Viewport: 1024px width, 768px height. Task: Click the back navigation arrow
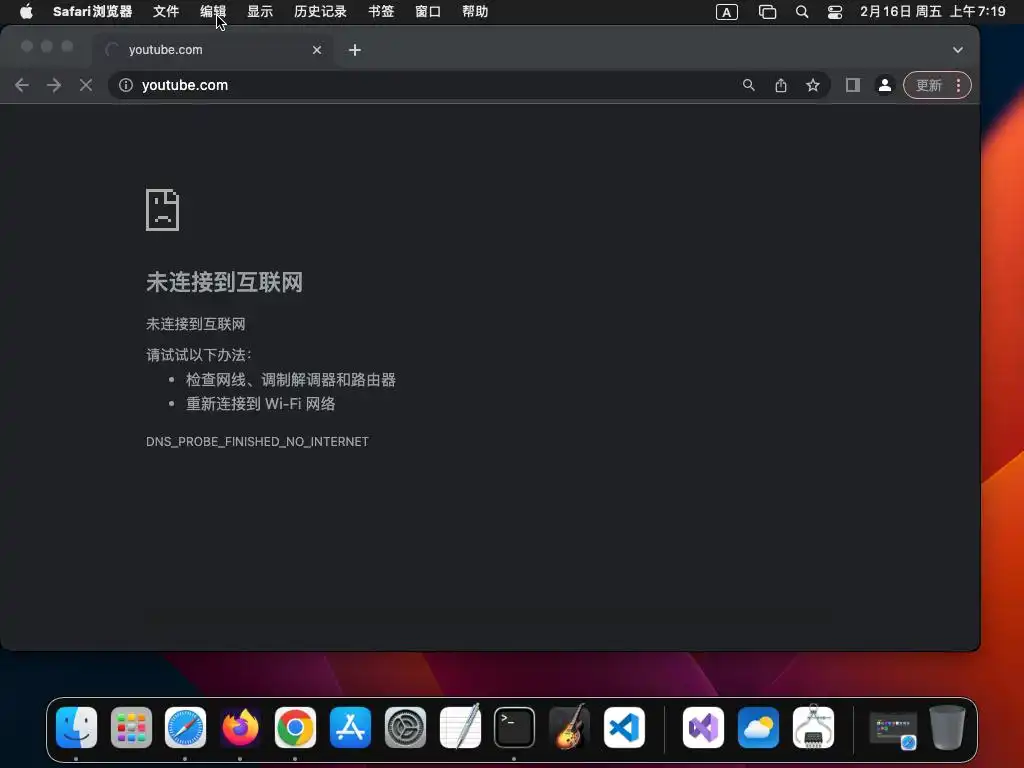(x=22, y=86)
